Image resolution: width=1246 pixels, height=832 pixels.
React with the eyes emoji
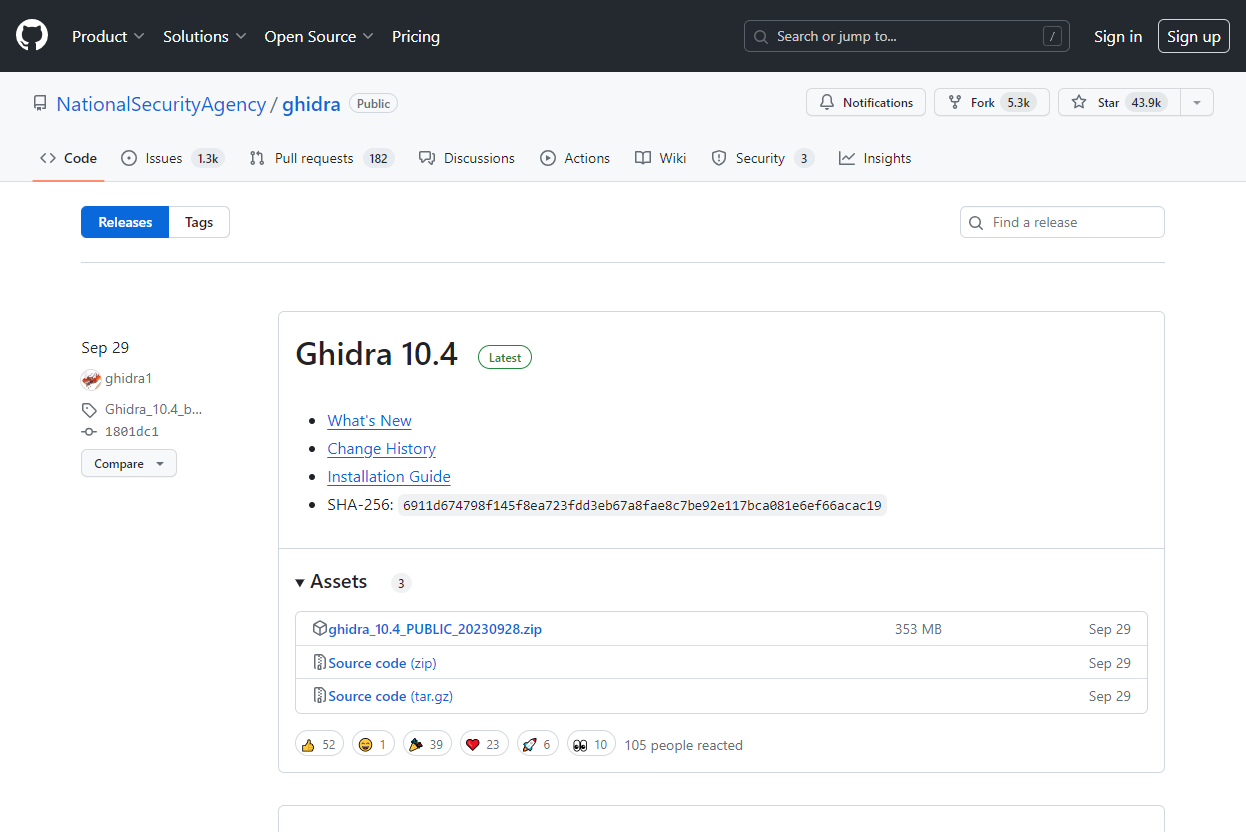(591, 744)
